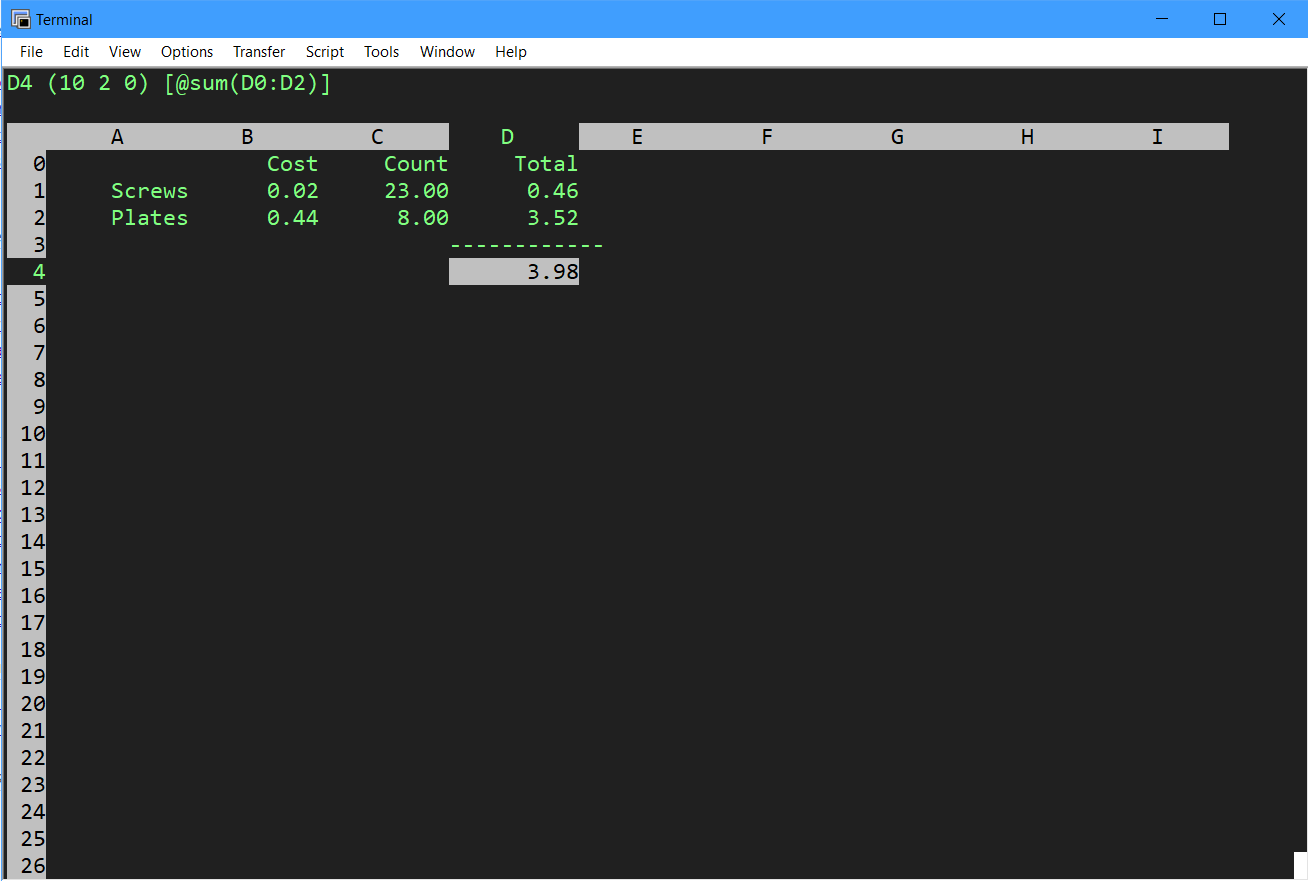Click column header E
This screenshot has height=881, width=1308.
tap(637, 137)
